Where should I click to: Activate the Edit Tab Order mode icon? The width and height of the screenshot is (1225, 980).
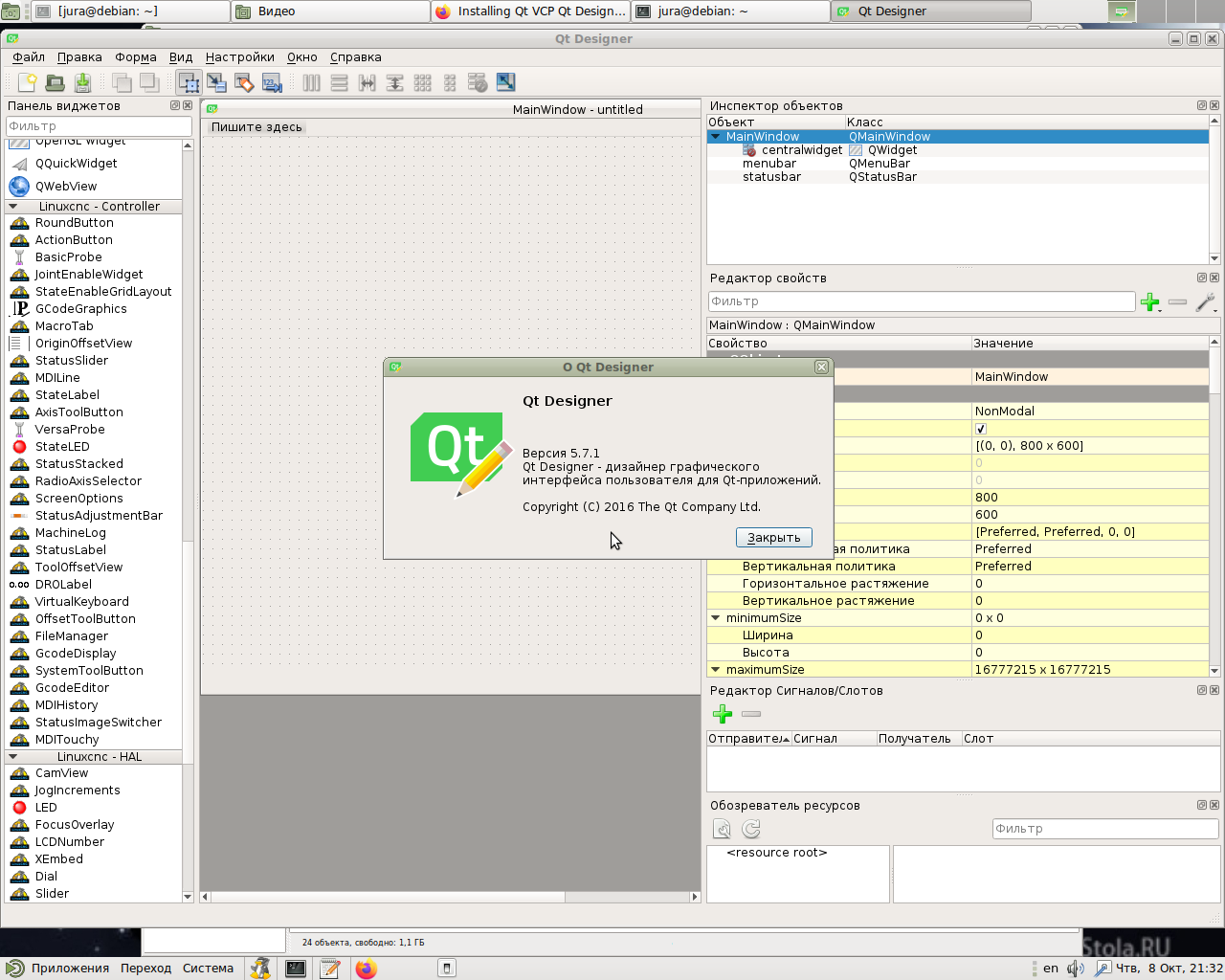click(272, 82)
